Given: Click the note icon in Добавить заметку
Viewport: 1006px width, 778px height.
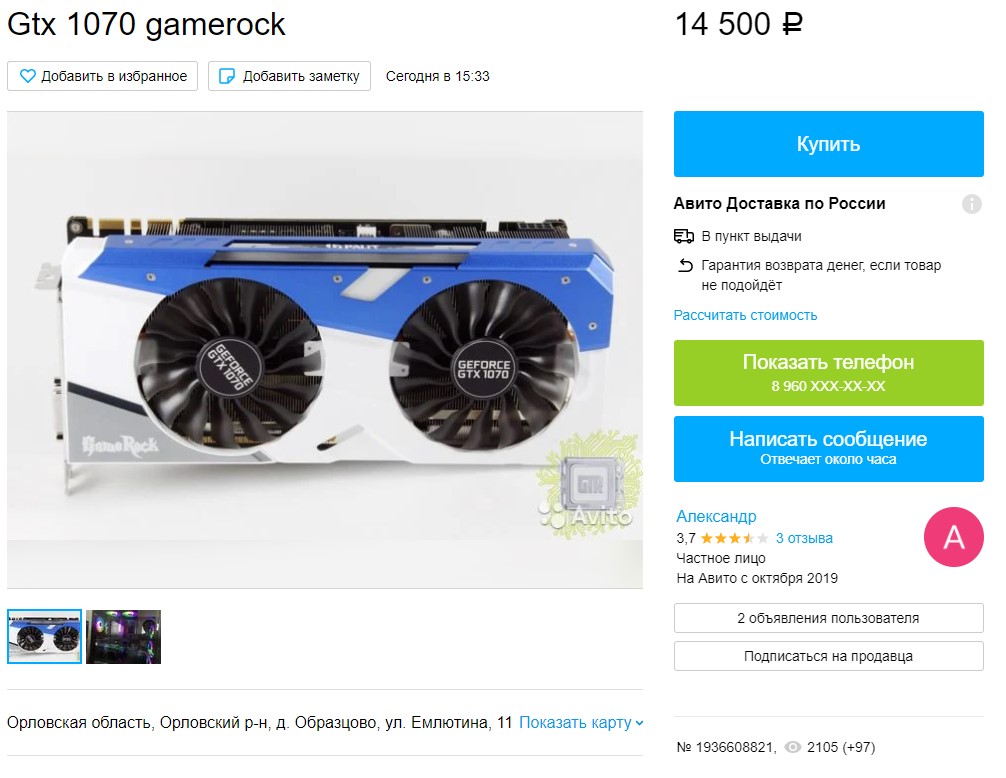Looking at the screenshot, I should tap(227, 76).
